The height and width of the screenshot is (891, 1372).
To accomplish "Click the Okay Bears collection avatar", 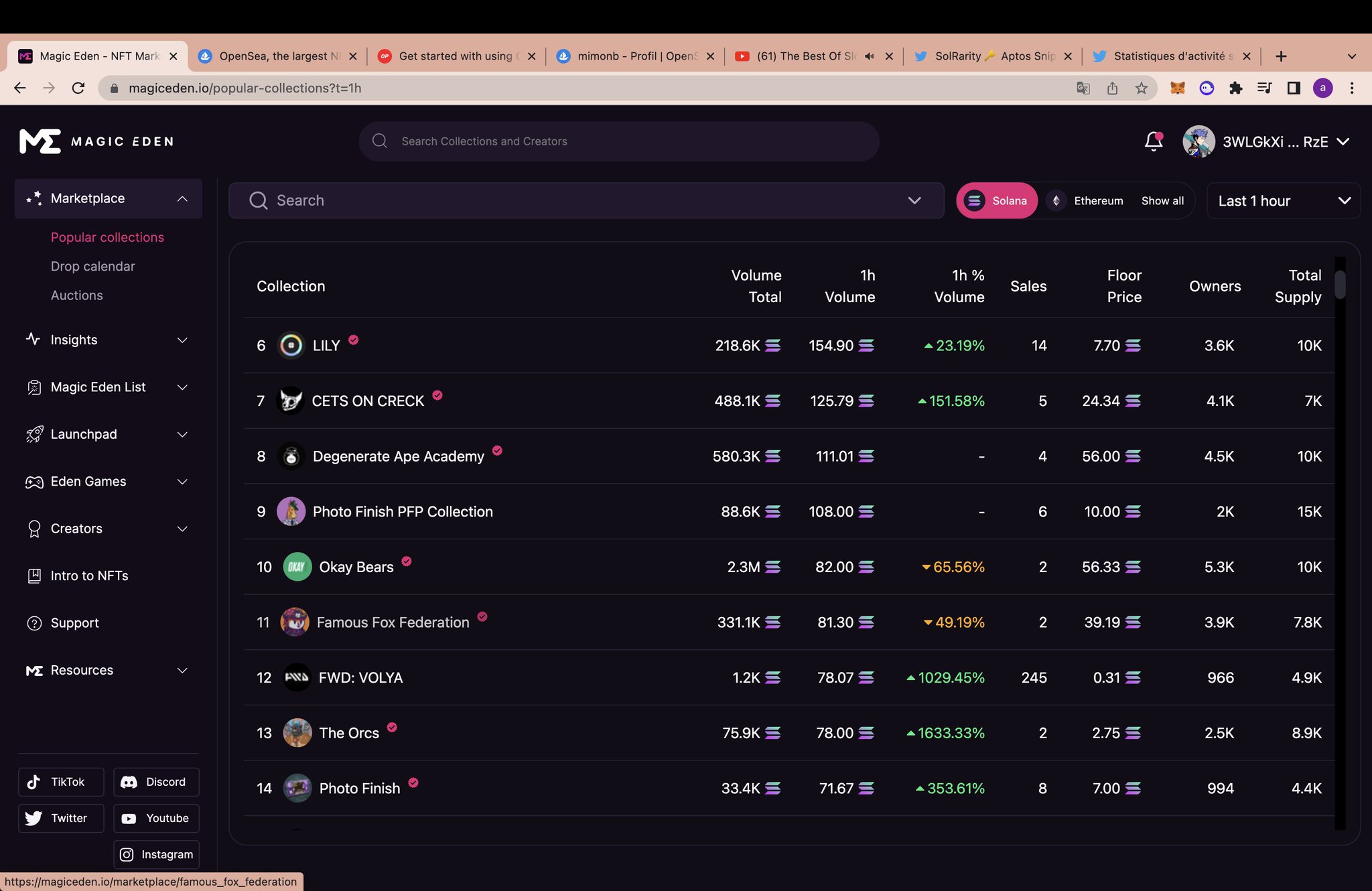I will click(x=297, y=567).
